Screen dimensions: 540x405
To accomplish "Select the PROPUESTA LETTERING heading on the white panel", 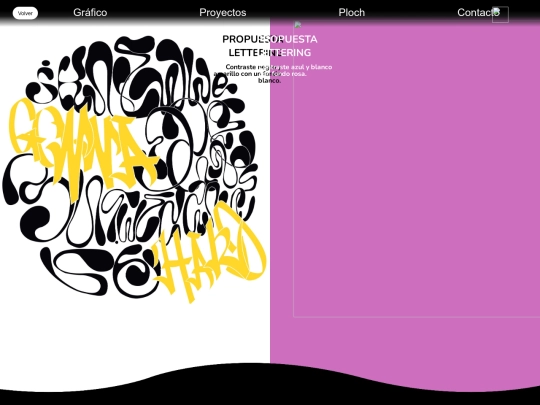I will (252, 46).
